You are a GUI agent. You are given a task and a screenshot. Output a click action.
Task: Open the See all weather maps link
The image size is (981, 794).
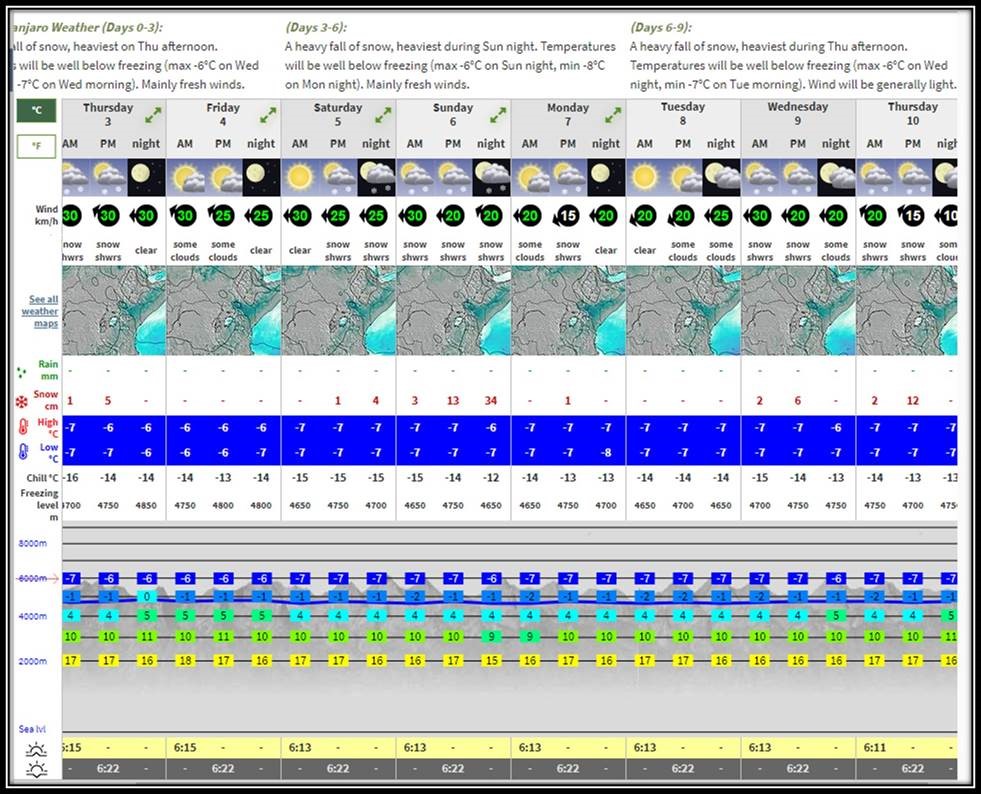pyautogui.click(x=40, y=310)
